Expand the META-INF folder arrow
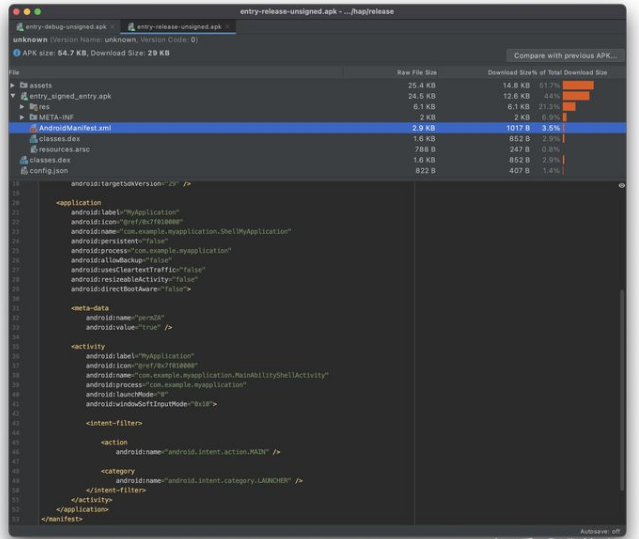The width and height of the screenshot is (639, 539). (22, 117)
